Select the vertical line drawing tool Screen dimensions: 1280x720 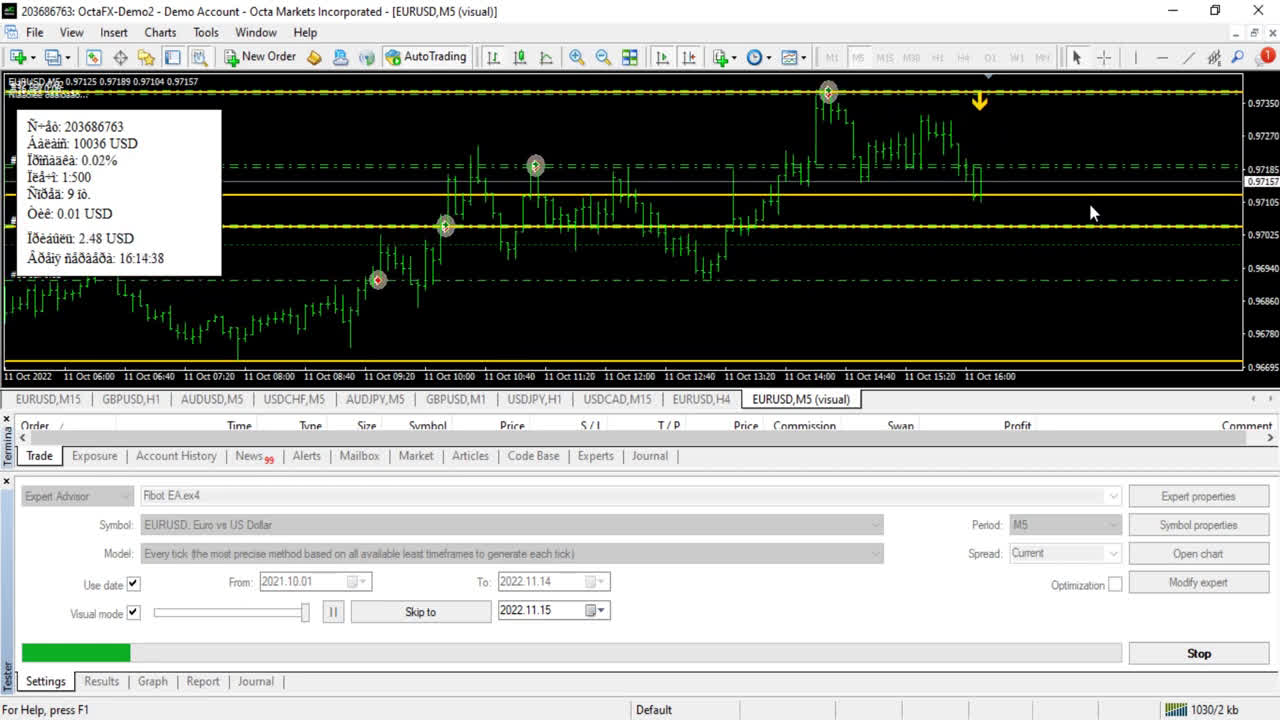pyautogui.click(x=1135, y=57)
